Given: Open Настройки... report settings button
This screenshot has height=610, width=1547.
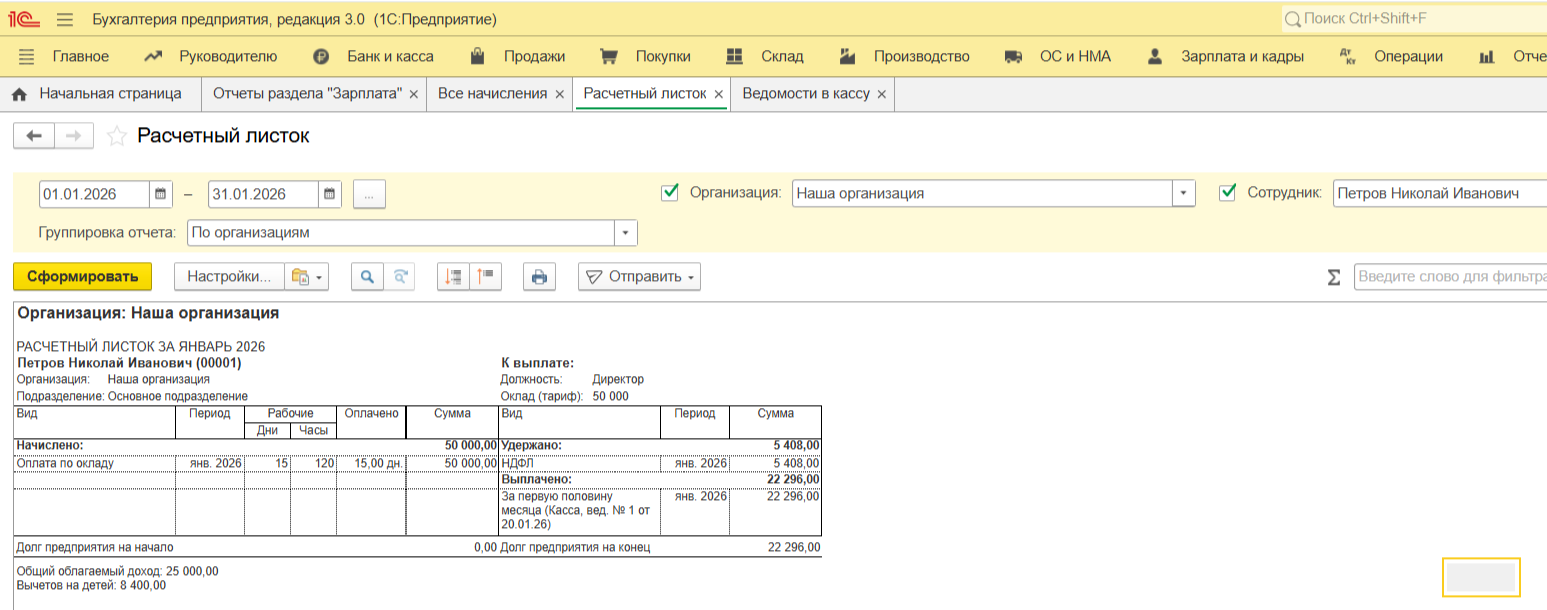Looking at the screenshot, I should (229, 277).
